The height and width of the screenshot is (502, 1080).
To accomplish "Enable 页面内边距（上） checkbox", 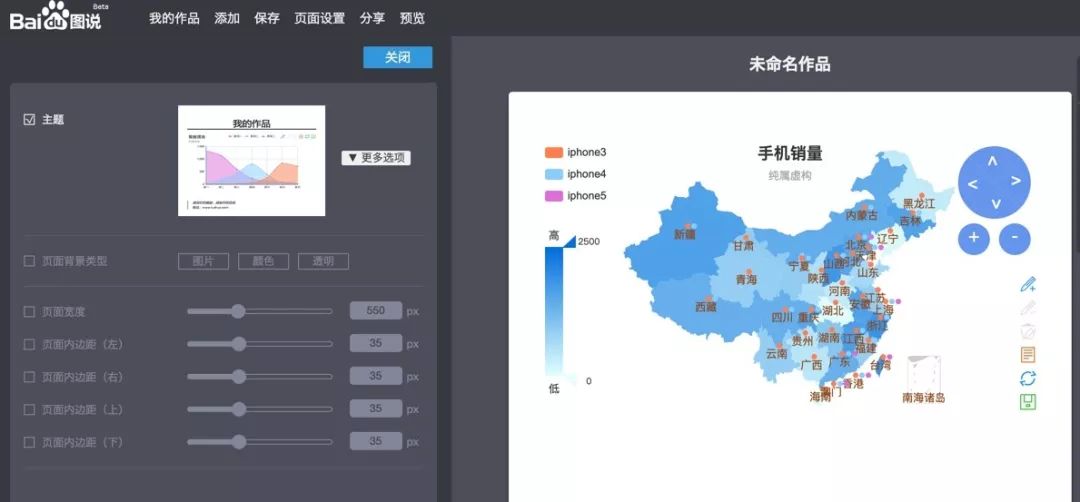I will (29, 410).
